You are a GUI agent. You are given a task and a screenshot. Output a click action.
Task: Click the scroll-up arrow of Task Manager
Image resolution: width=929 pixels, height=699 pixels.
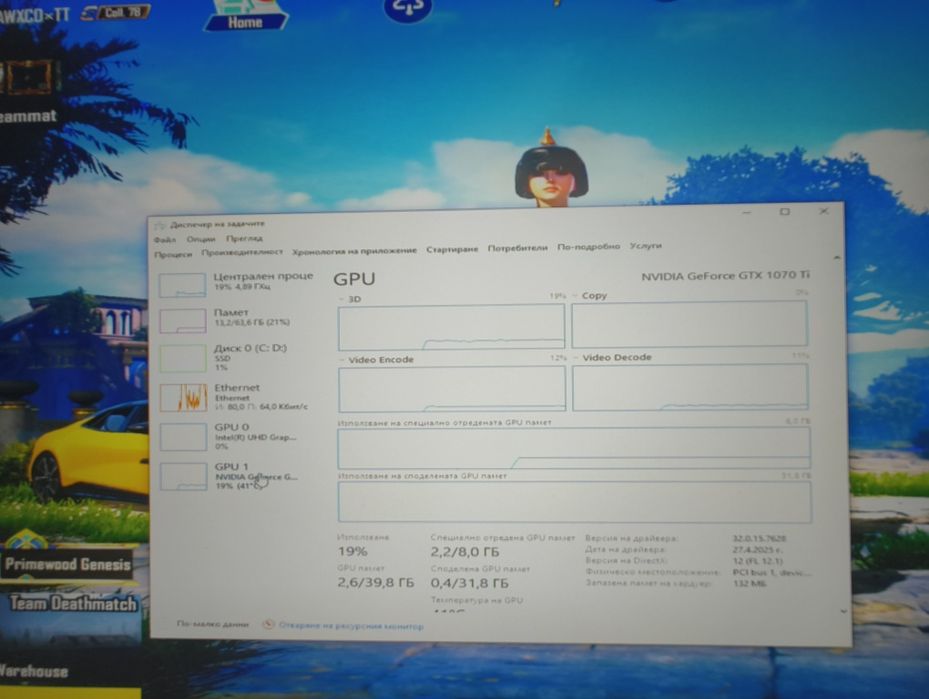[837, 258]
